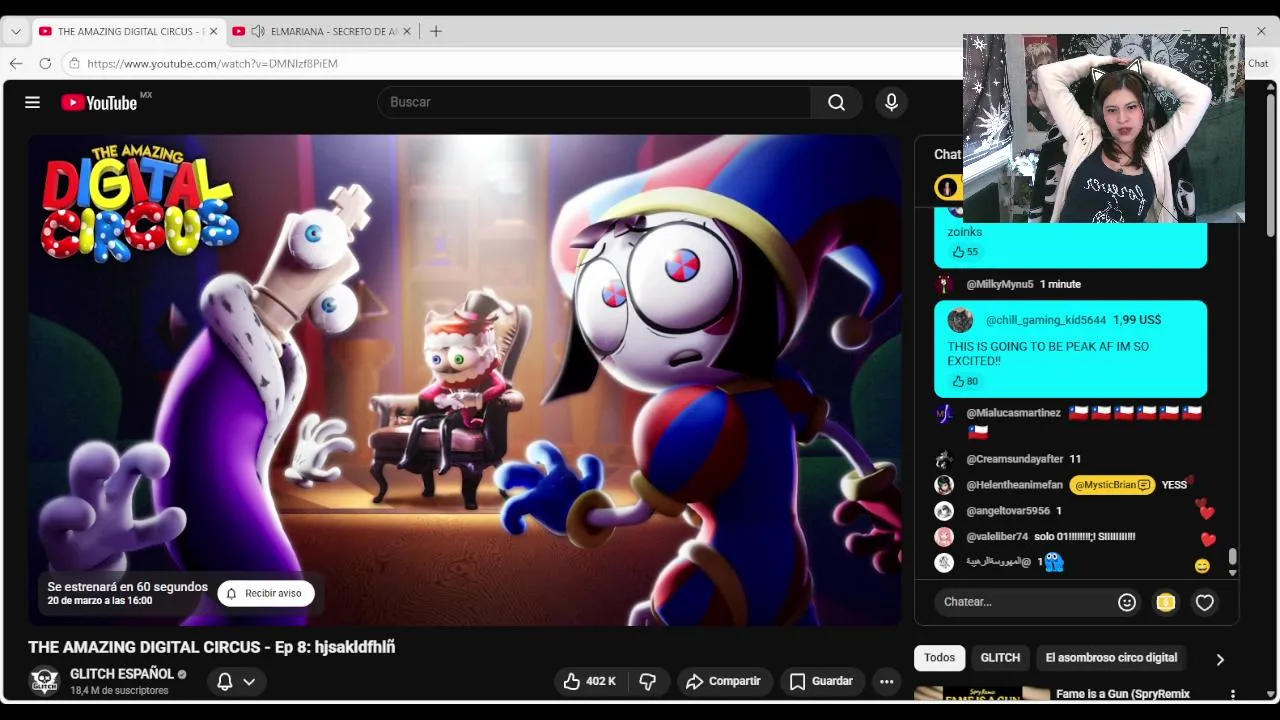Close the ELMARIANA tab
The width and height of the screenshot is (1280, 720).
(x=406, y=31)
